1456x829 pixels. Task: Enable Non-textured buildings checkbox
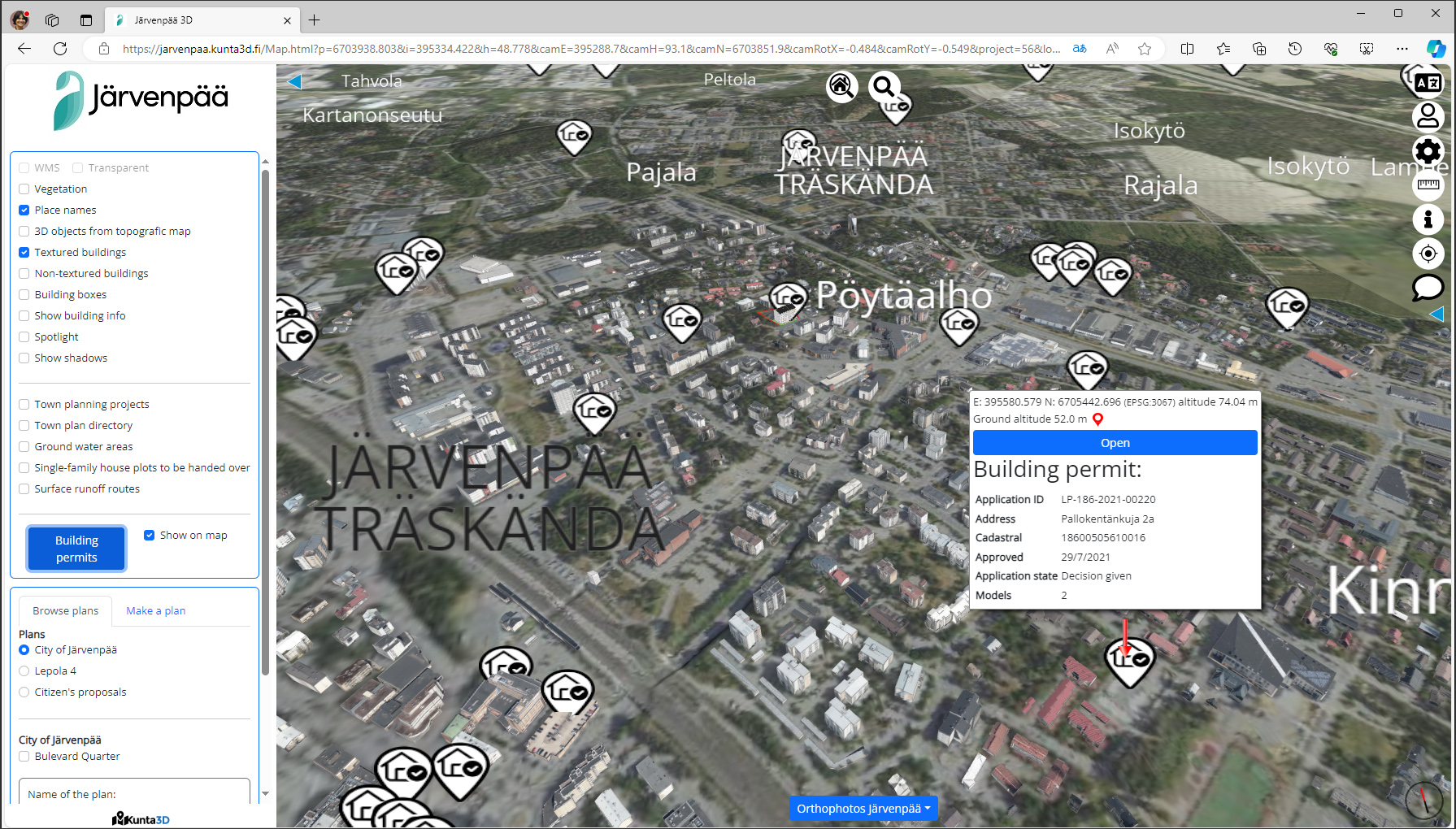tap(24, 273)
